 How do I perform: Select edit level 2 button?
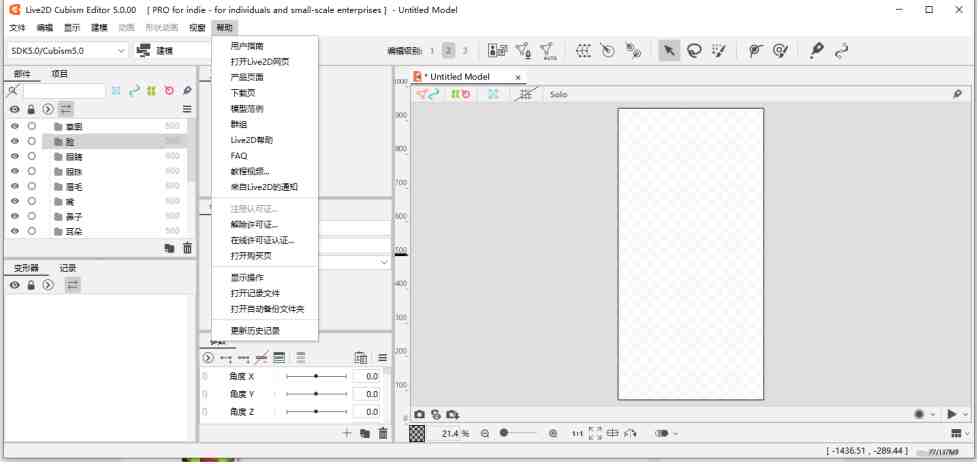pos(448,51)
